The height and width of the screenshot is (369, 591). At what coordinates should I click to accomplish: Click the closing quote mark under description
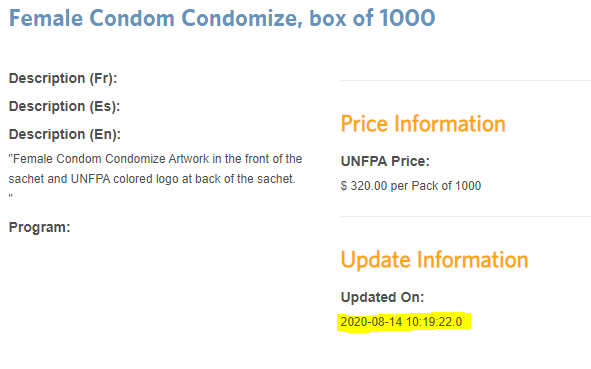point(11,196)
